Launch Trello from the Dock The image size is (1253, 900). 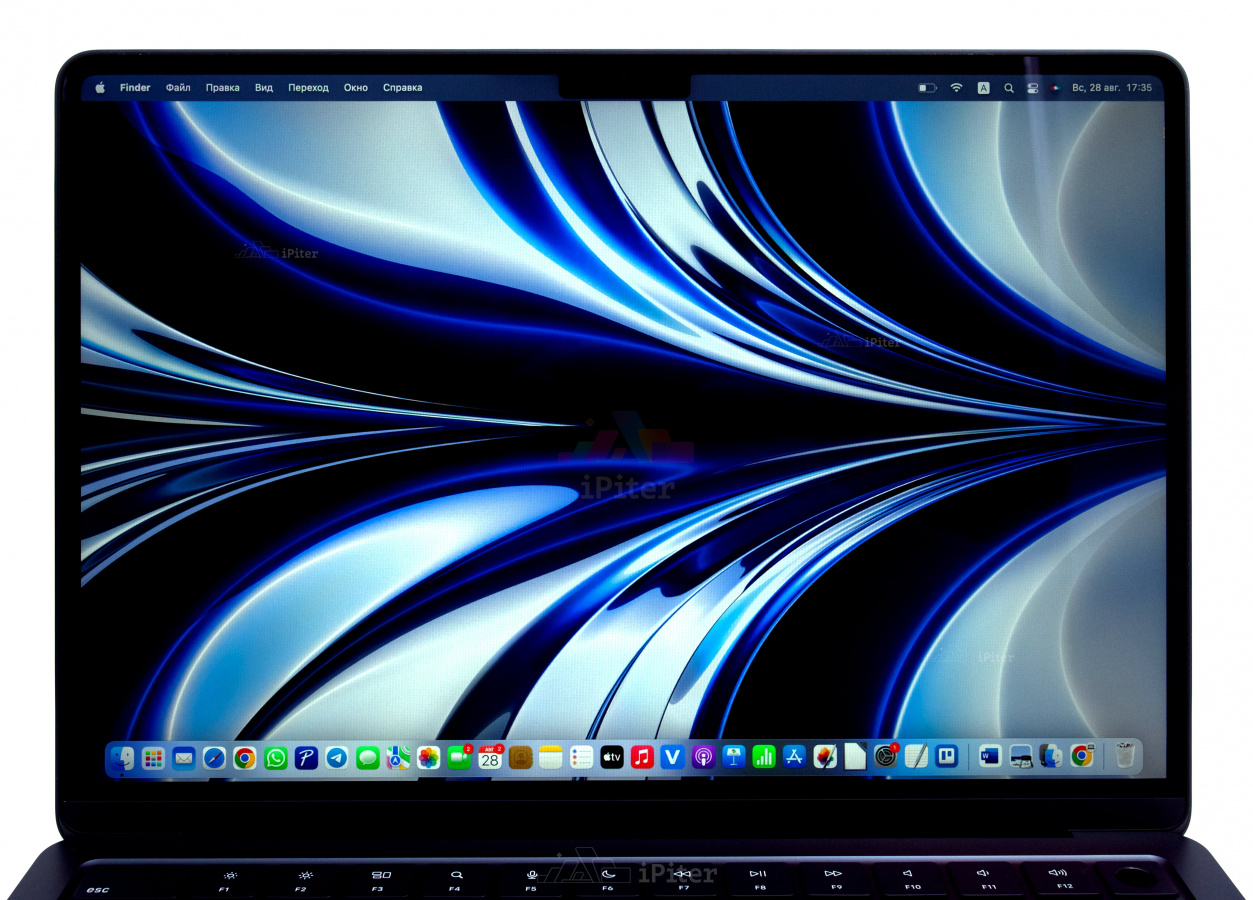point(947,758)
